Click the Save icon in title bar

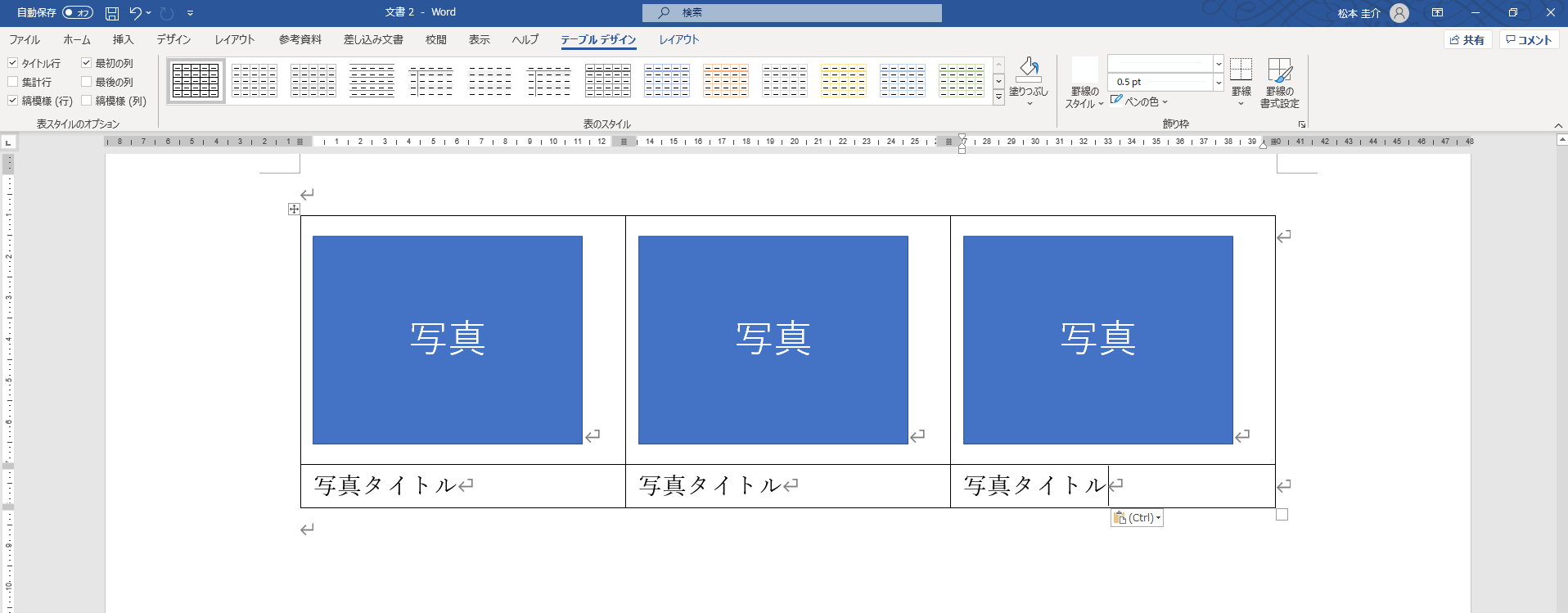click(112, 13)
